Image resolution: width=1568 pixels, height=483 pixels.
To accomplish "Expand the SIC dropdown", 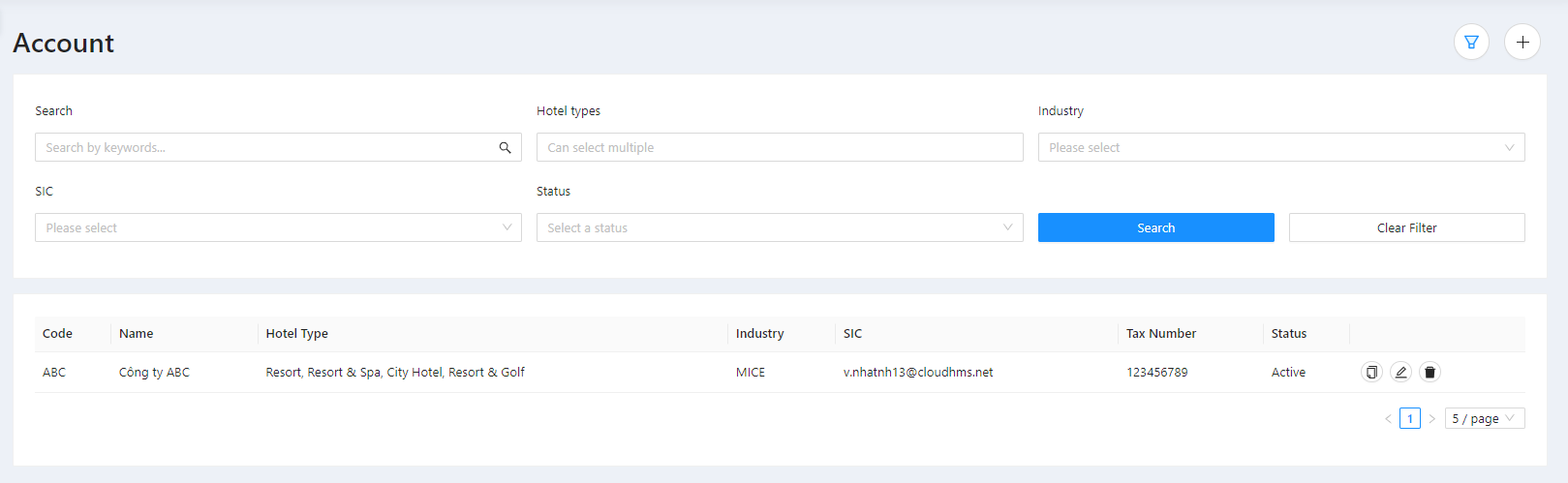I will 278,228.
